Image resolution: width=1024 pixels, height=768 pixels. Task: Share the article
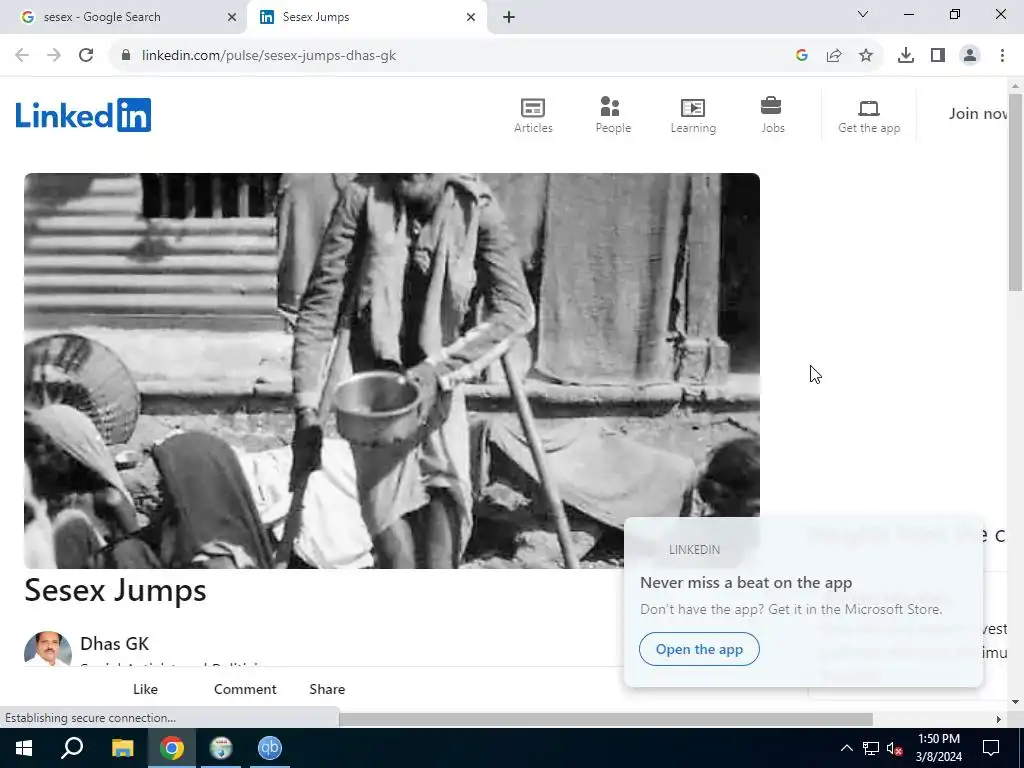point(327,689)
